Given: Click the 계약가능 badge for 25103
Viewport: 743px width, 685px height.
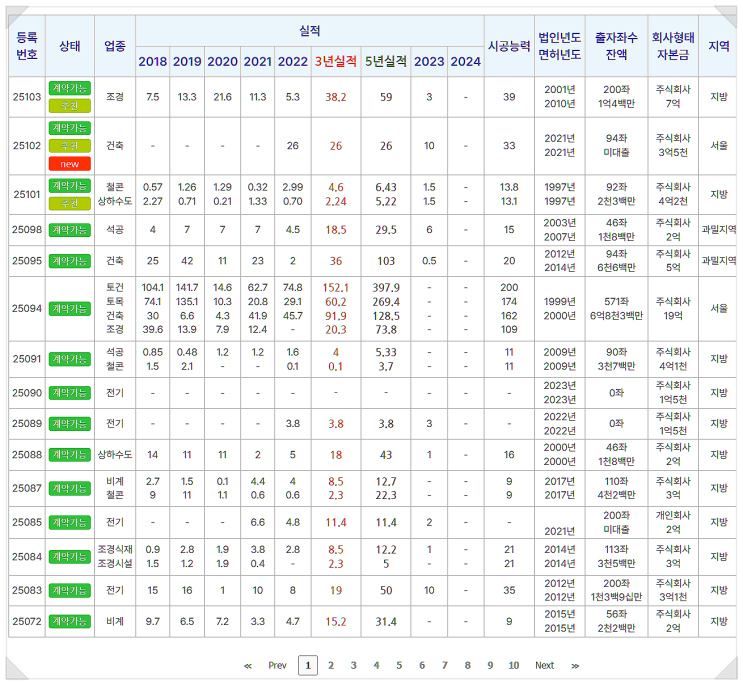Looking at the screenshot, I should coord(70,88).
